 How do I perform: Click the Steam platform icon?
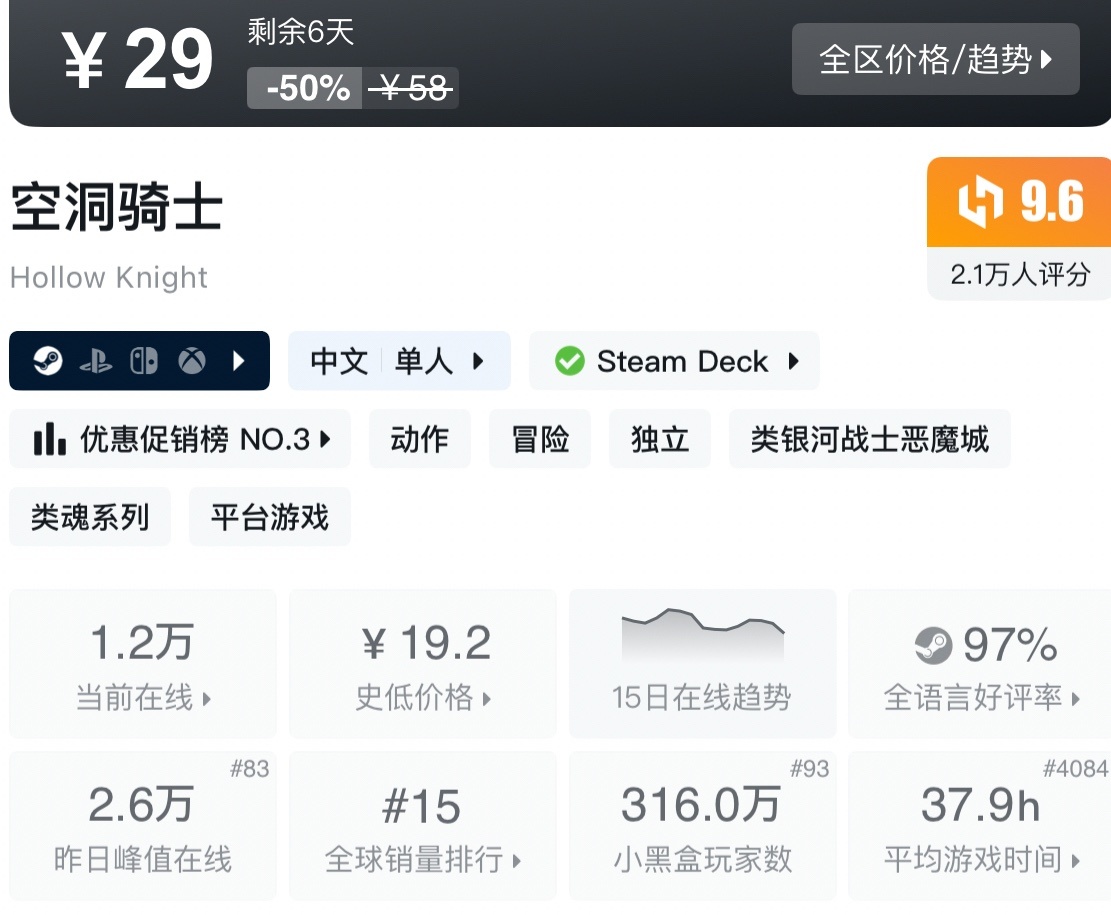coord(47,361)
